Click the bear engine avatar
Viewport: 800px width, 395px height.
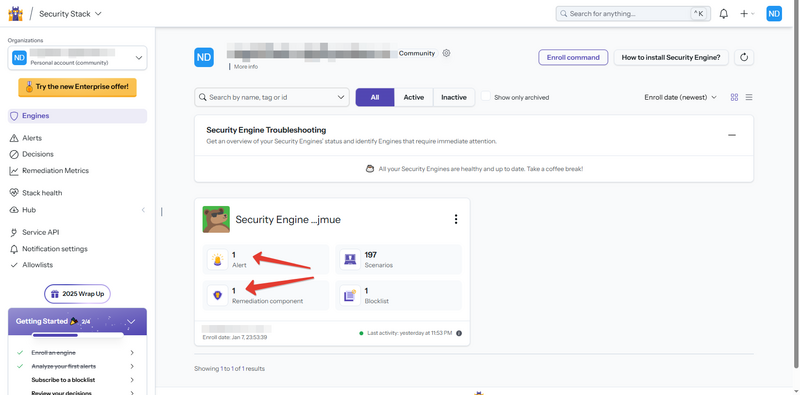coord(216,219)
